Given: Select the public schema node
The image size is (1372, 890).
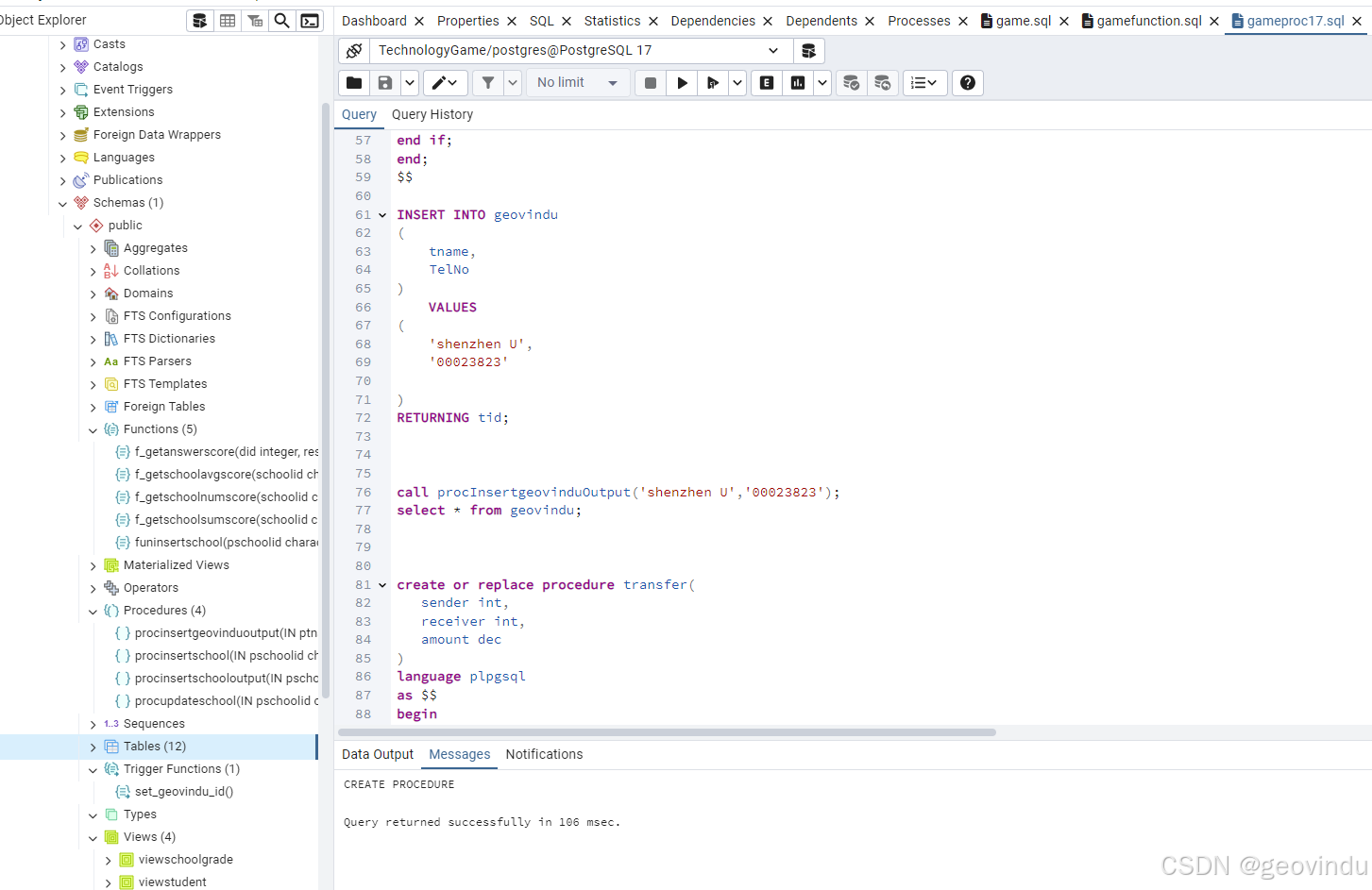Looking at the screenshot, I should [x=126, y=226].
